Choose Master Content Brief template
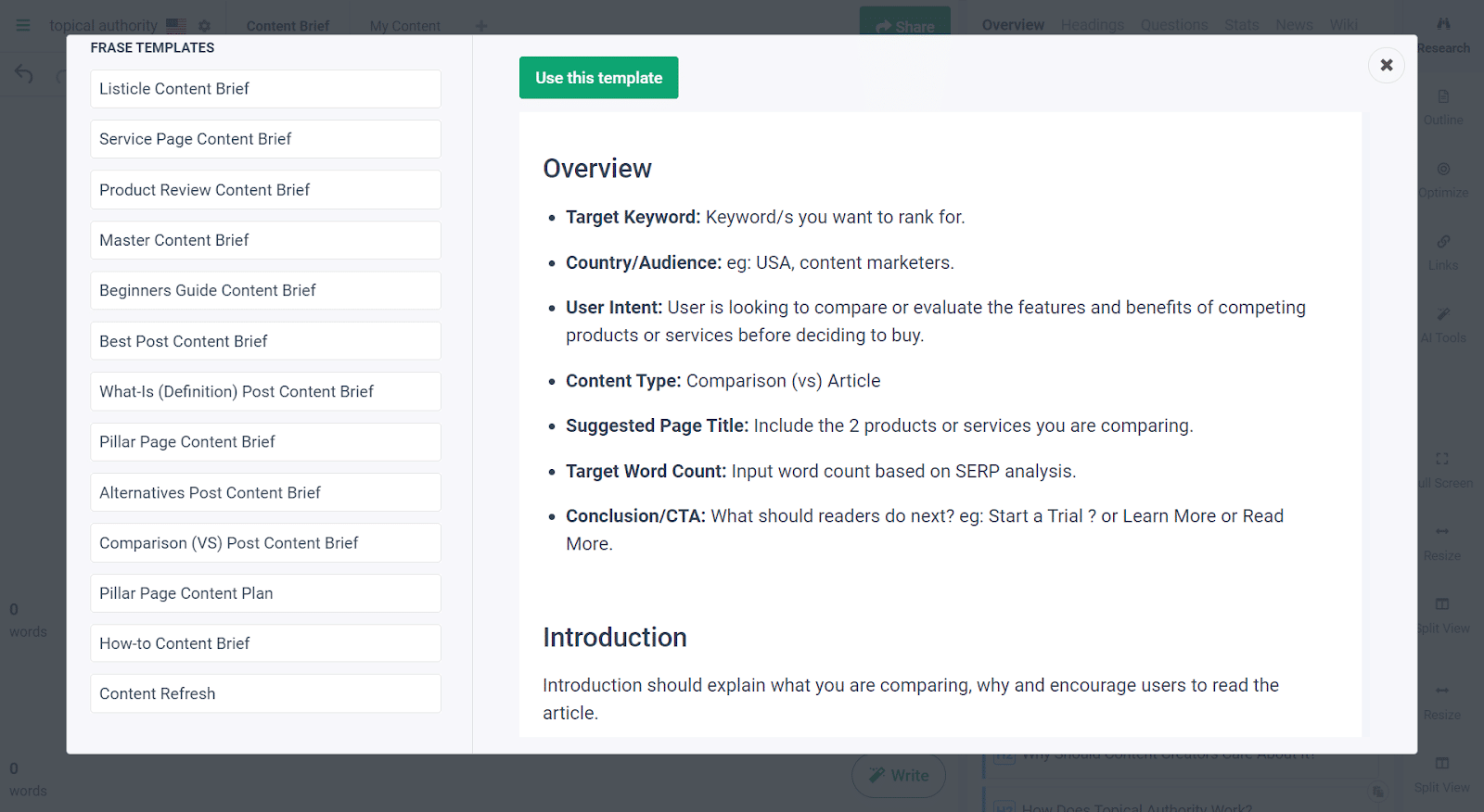This screenshot has height=812, width=1484. pyautogui.click(x=265, y=240)
